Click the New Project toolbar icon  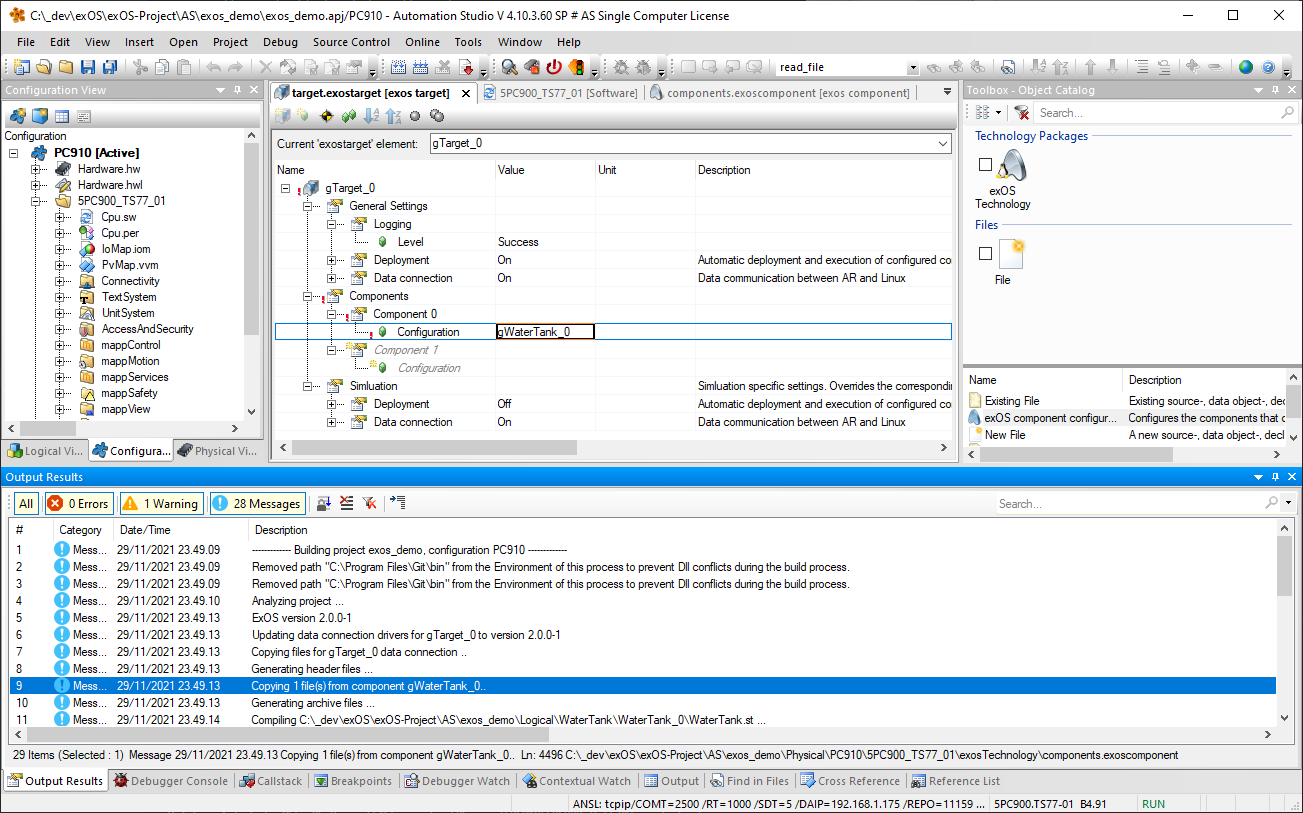[x=22, y=67]
